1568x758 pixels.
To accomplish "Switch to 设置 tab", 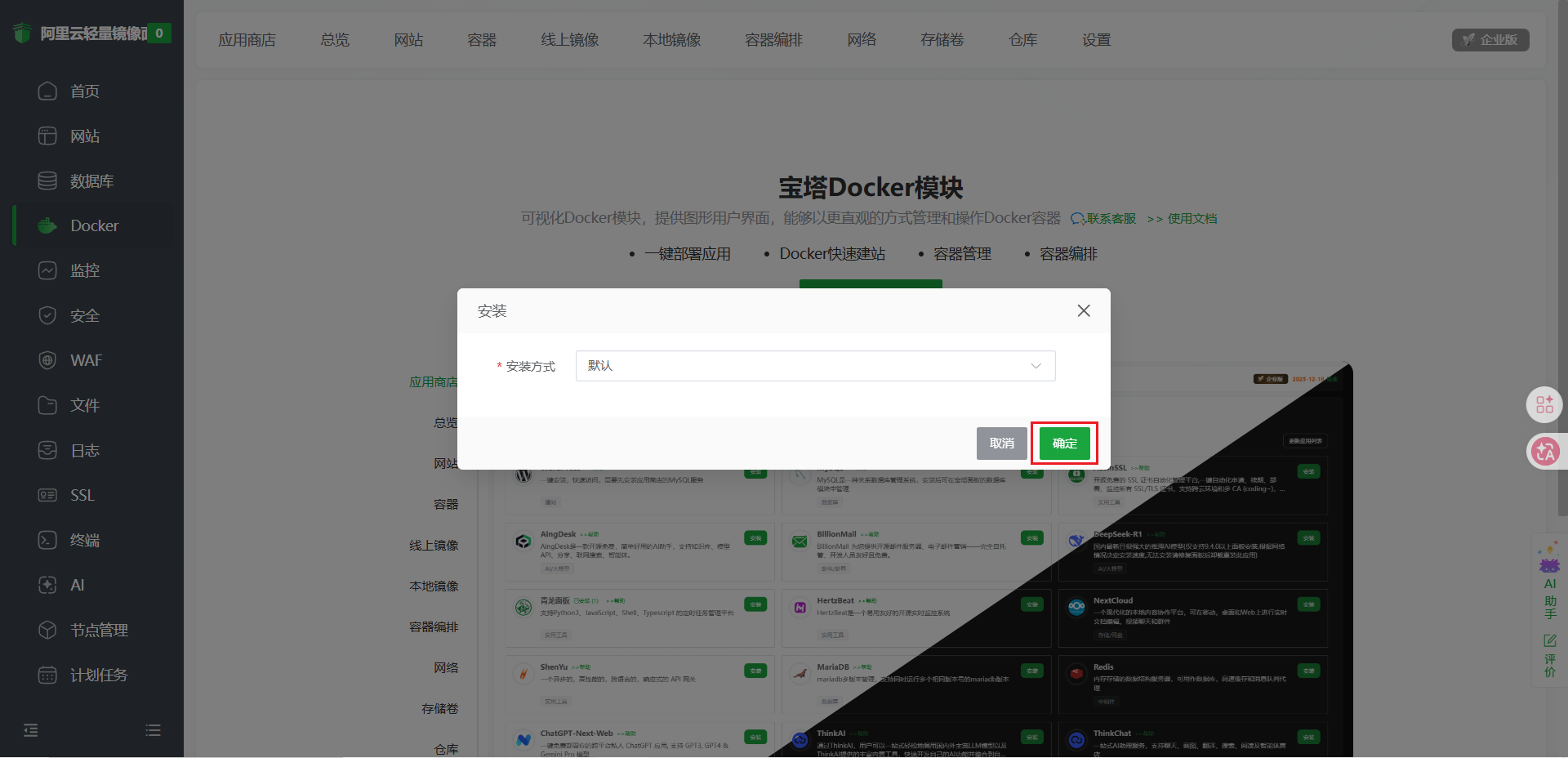I will pos(1097,40).
